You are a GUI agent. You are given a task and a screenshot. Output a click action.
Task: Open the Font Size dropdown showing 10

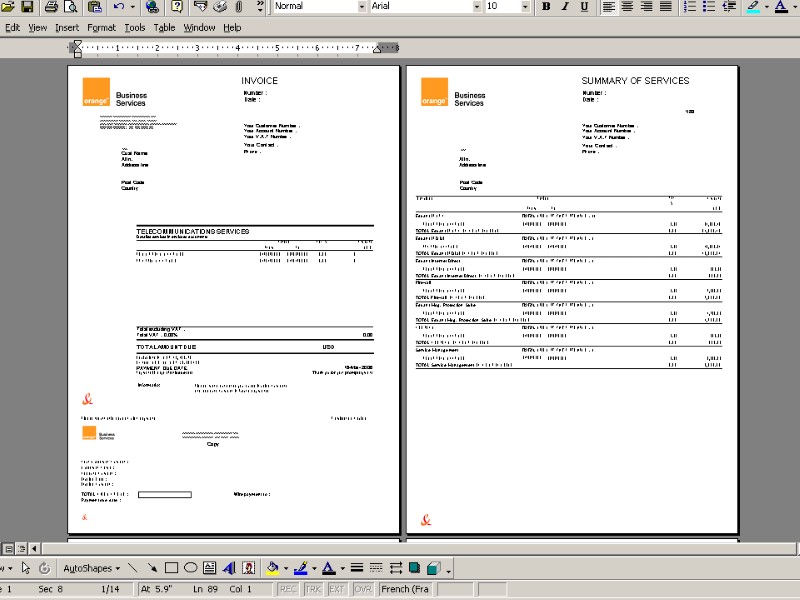[x=525, y=7]
